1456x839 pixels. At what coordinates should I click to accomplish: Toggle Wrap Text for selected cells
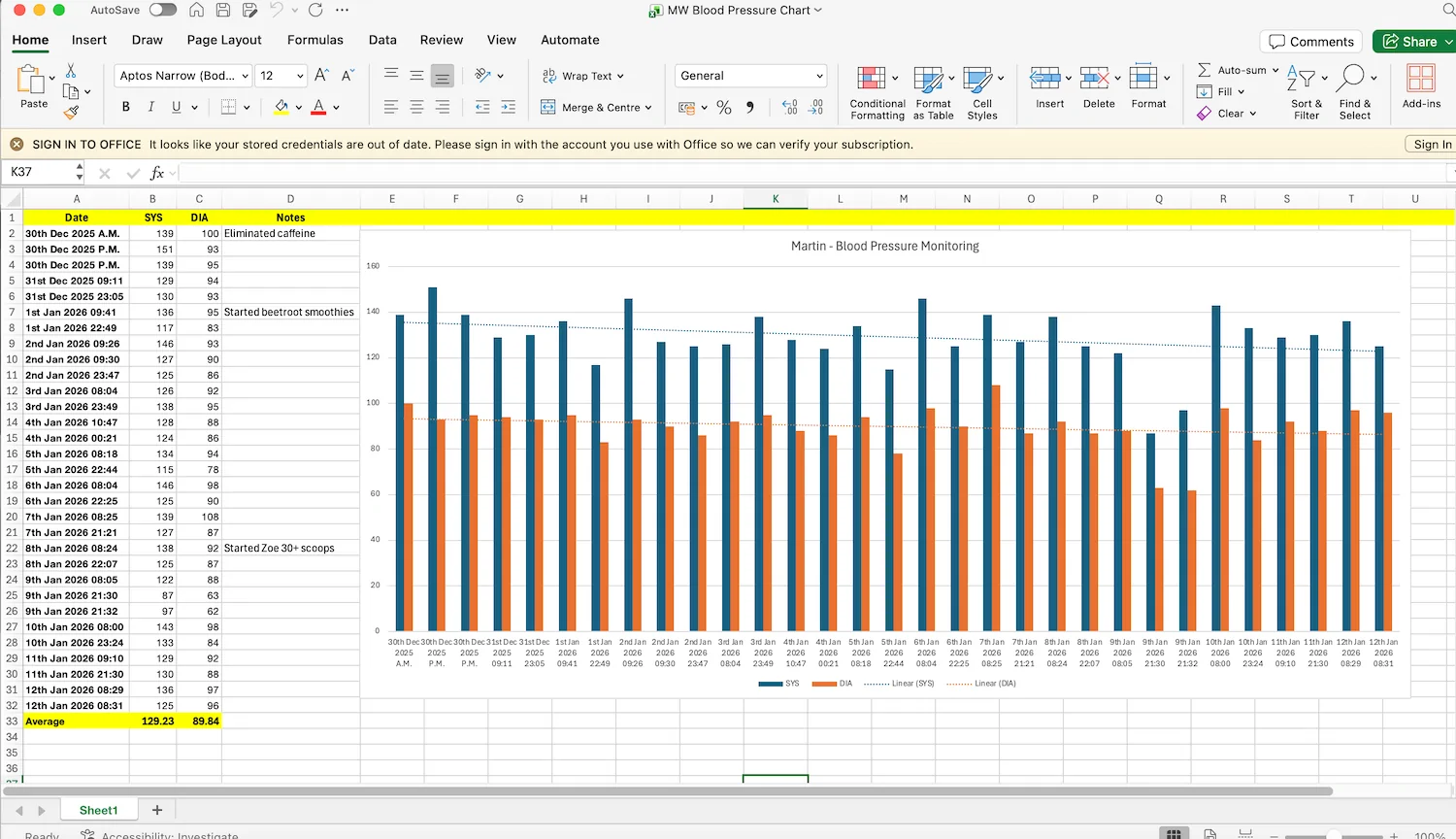(x=582, y=76)
